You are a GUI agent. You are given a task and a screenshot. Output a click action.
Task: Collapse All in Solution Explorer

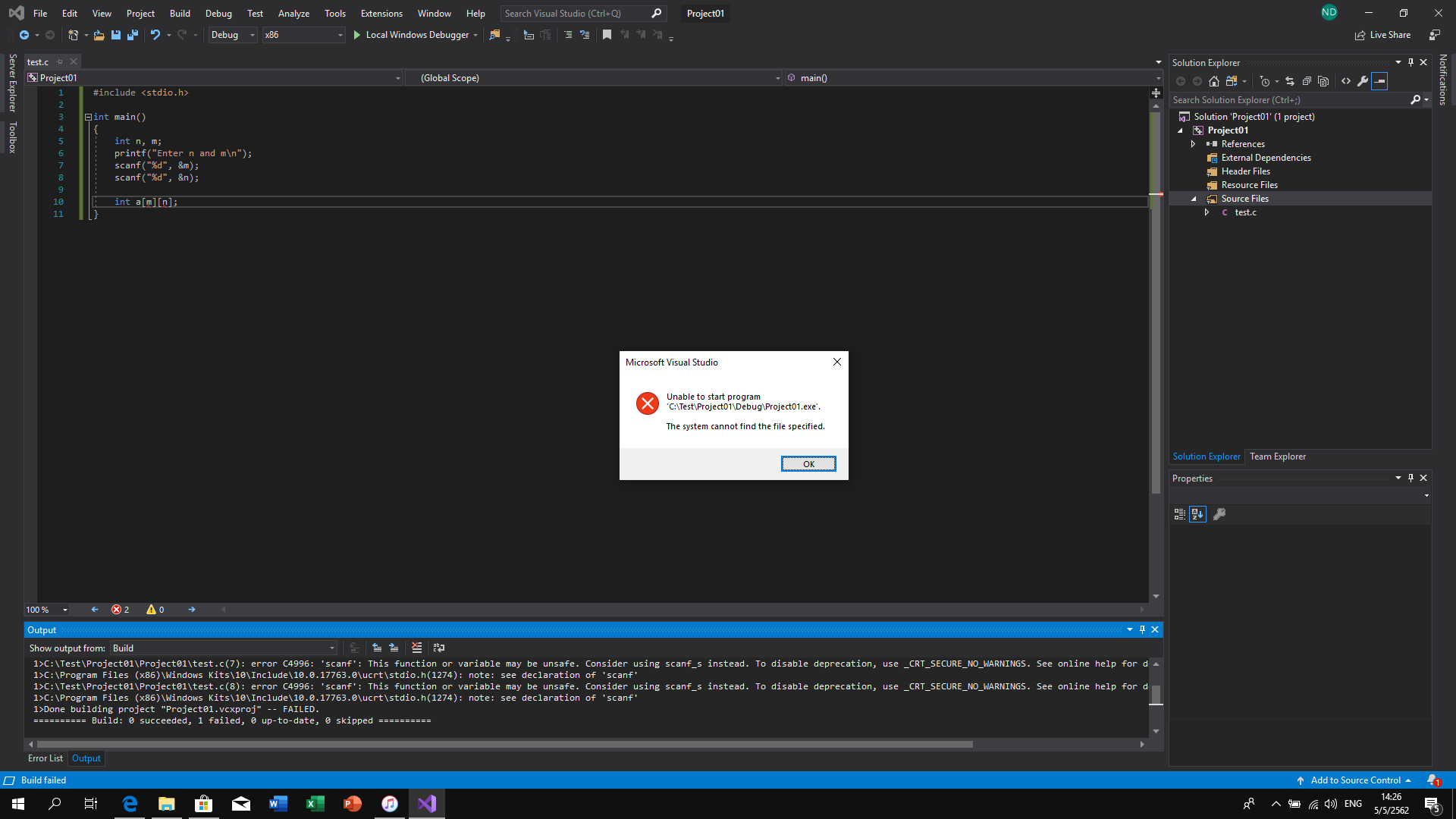pos(1307,81)
